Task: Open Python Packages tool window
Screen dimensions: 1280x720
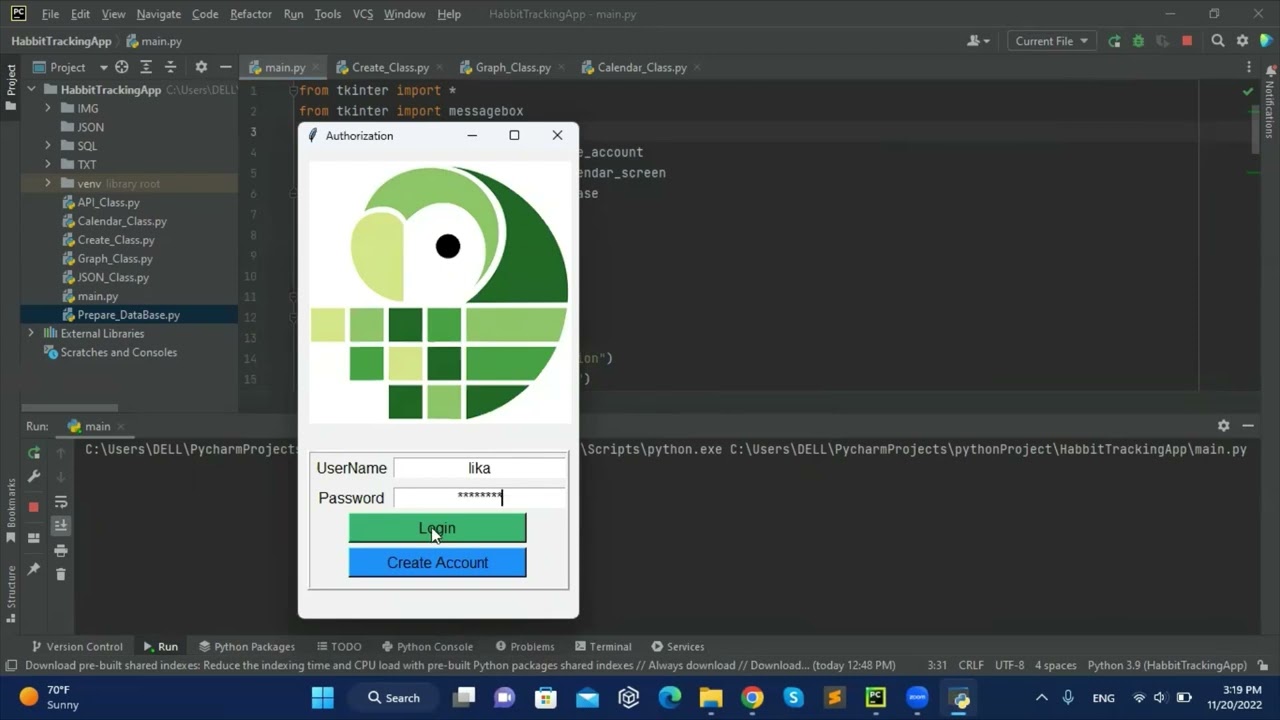Action: click(246, 646)
